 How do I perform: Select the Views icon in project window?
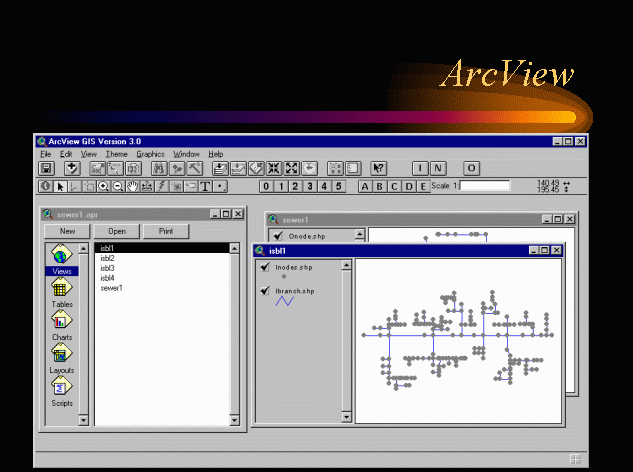(61, 257)
